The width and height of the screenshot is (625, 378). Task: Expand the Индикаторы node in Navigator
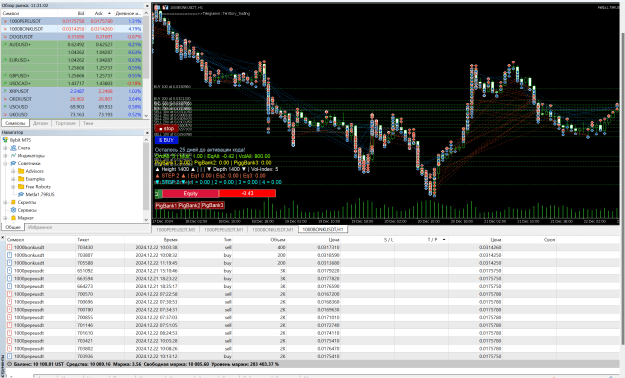pyautogui.click(x=5, y=156)
